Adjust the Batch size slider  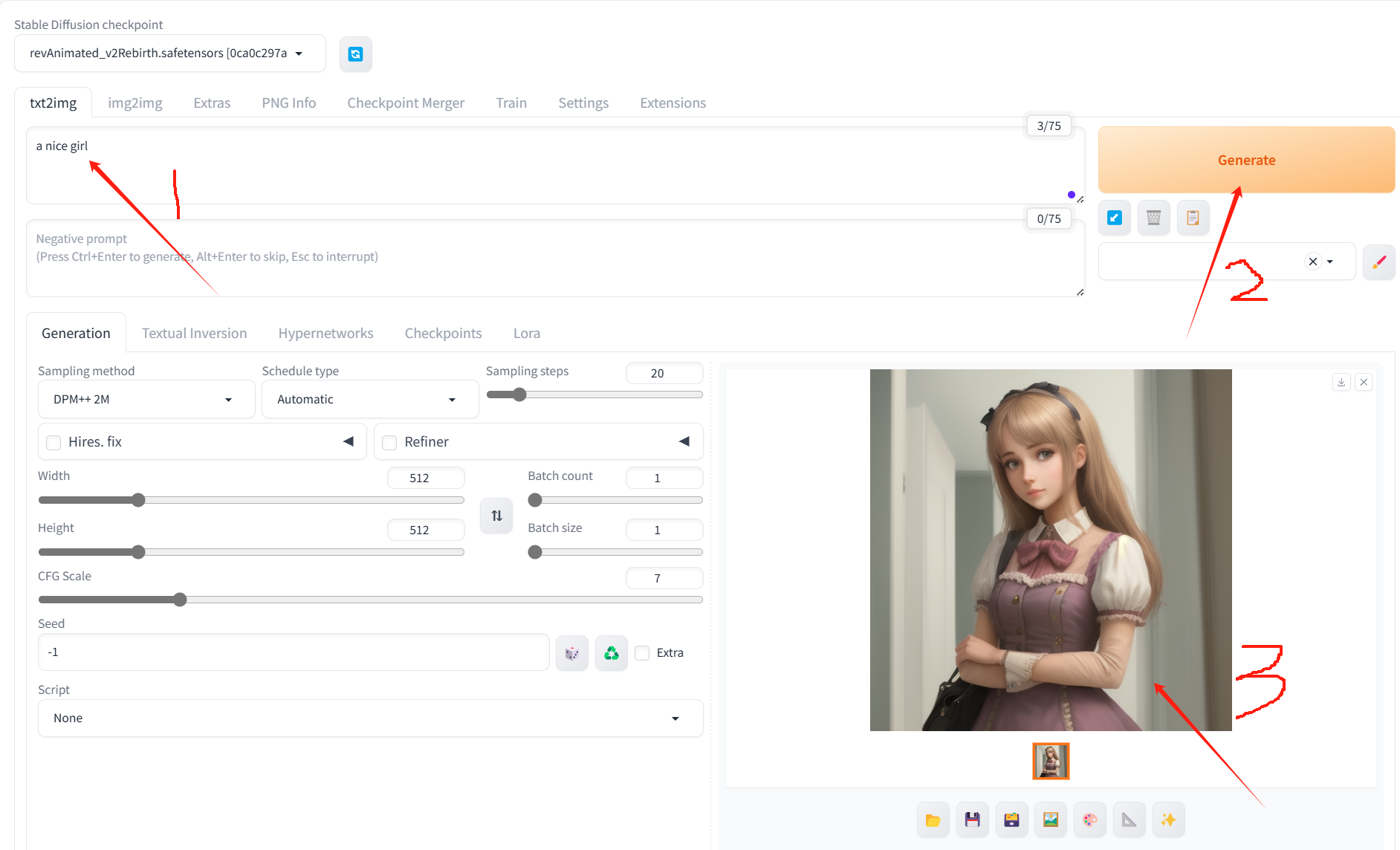point(615,552)
